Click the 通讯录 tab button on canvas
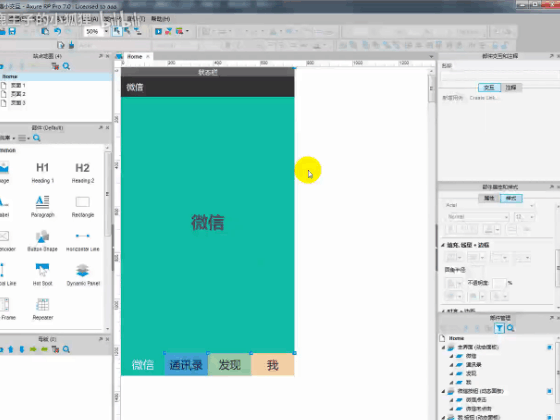Screen dimensions: 560x420 point(186,365)
